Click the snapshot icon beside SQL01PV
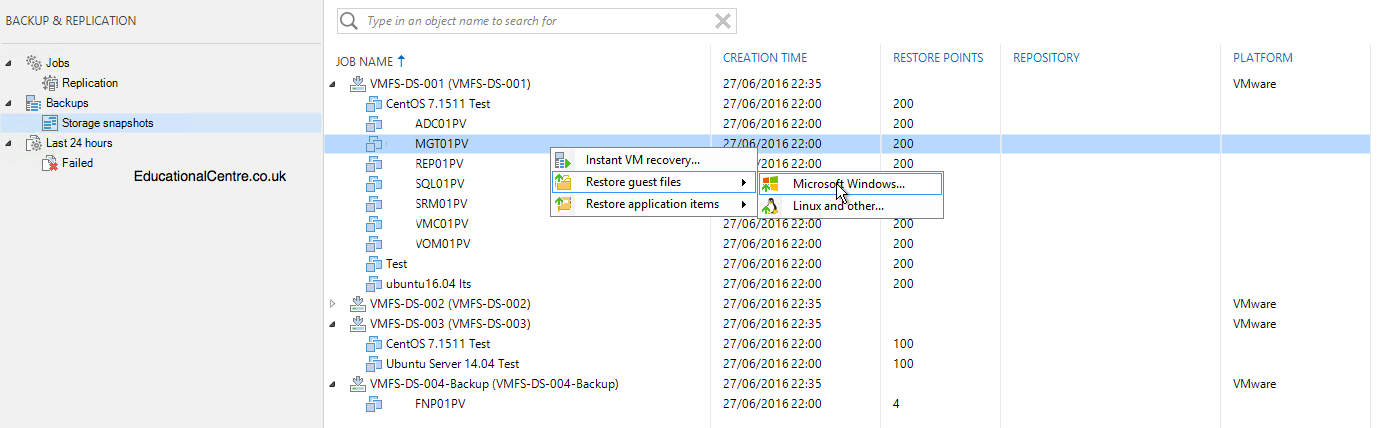1380x428 pixels. click(374, 184)
